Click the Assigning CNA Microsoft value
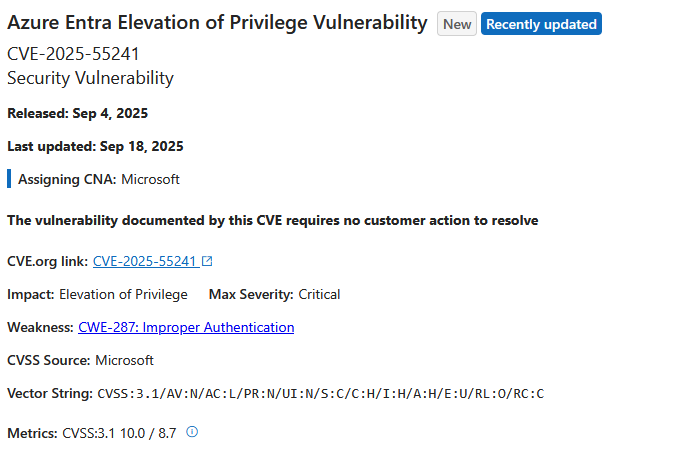The image size is (676, 462). 150,179
